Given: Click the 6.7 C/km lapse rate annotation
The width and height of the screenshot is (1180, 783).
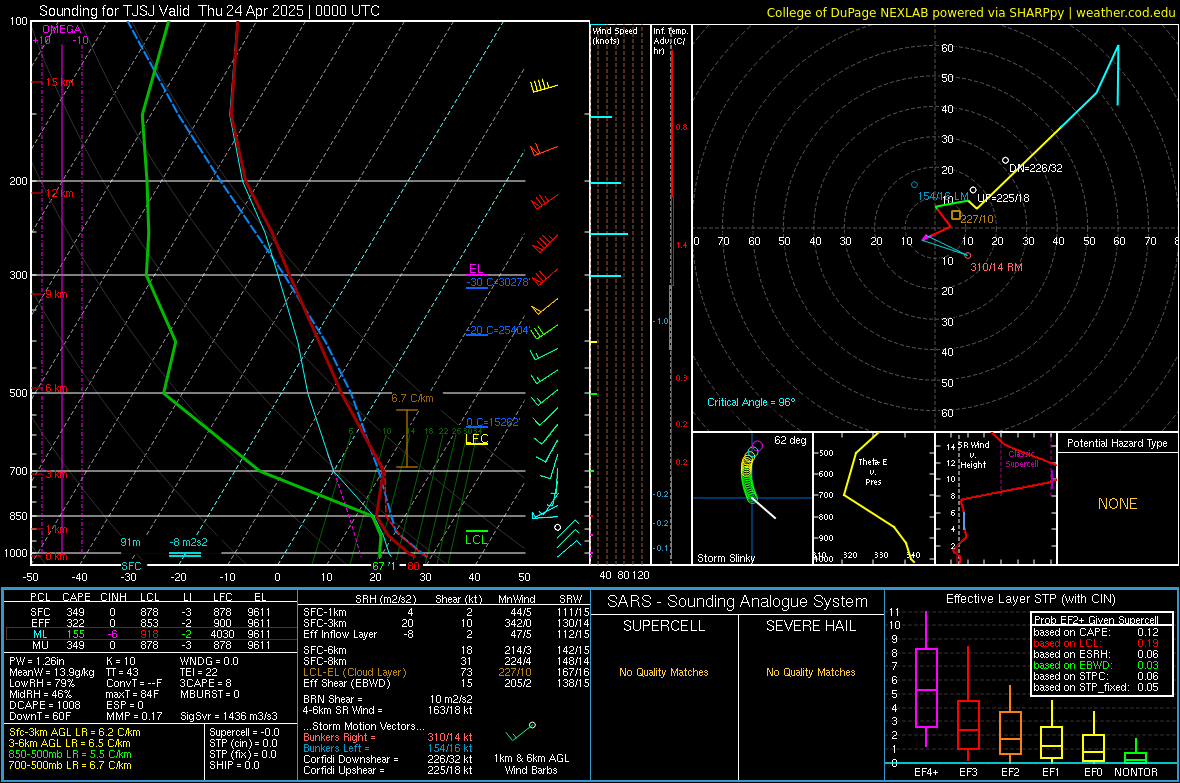Looking at the screenshot, I should click(412, 398).
